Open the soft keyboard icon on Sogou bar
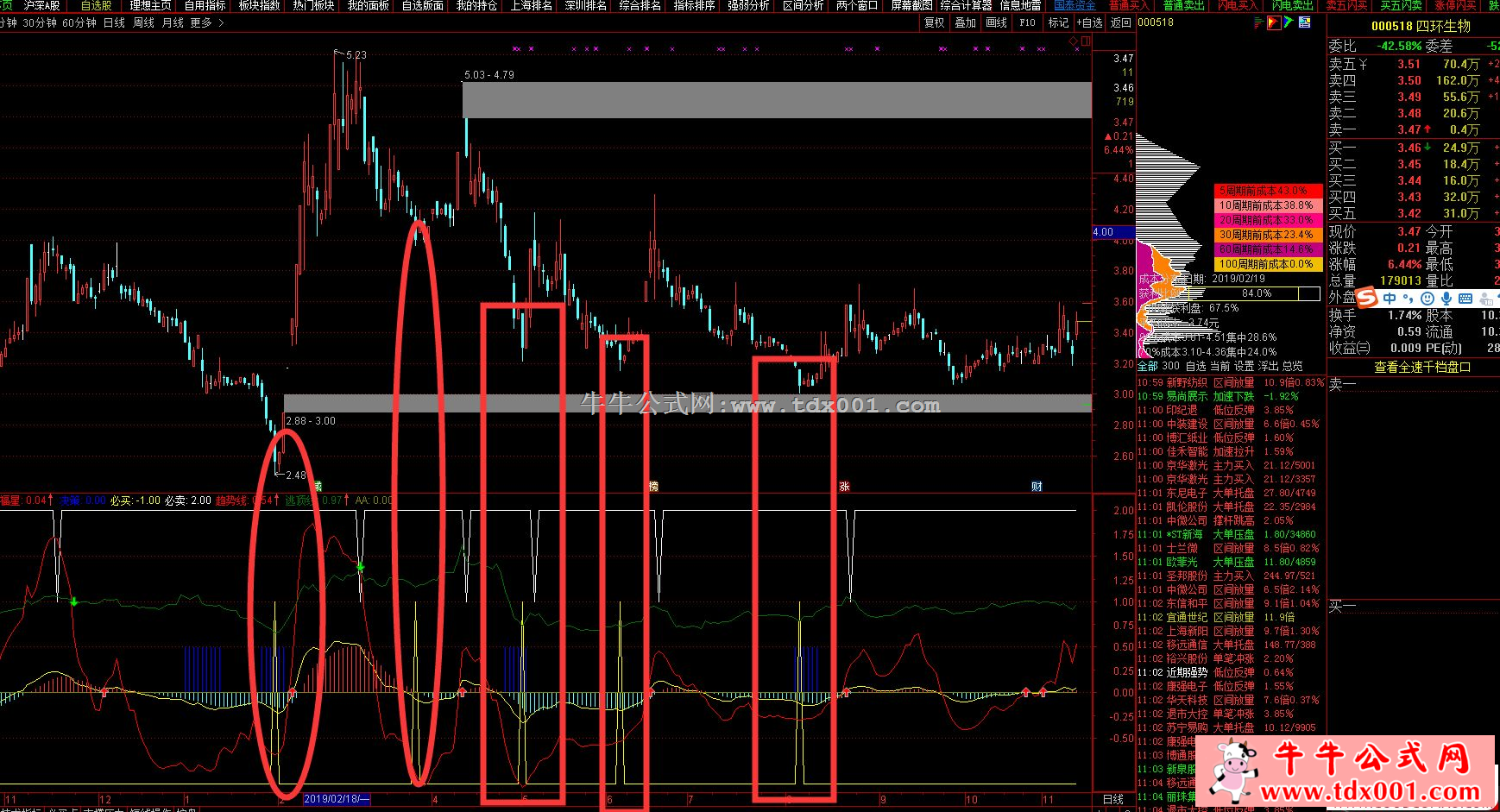The height and width of the screenshot is (812, 1500). coord(1465,299)
